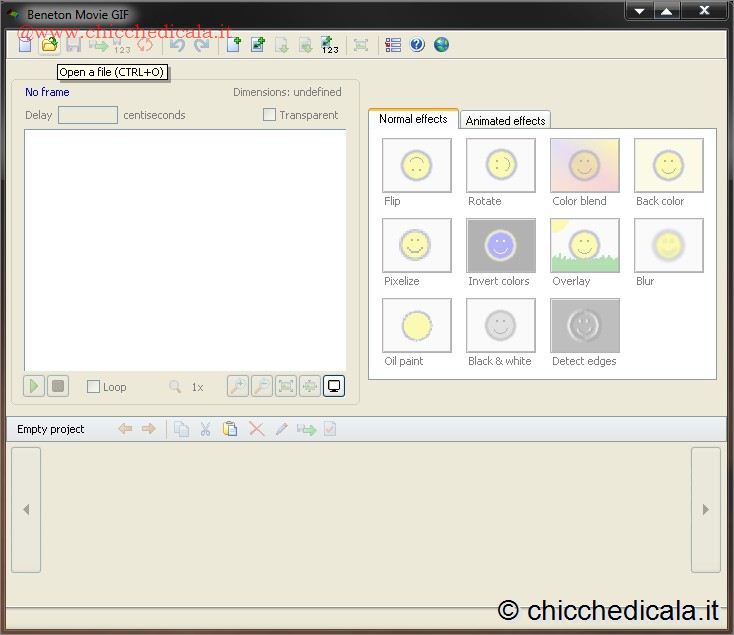Screen dimensions: 734x635
Task: Apply the Flip effect
Action: (x=416, y=165)
